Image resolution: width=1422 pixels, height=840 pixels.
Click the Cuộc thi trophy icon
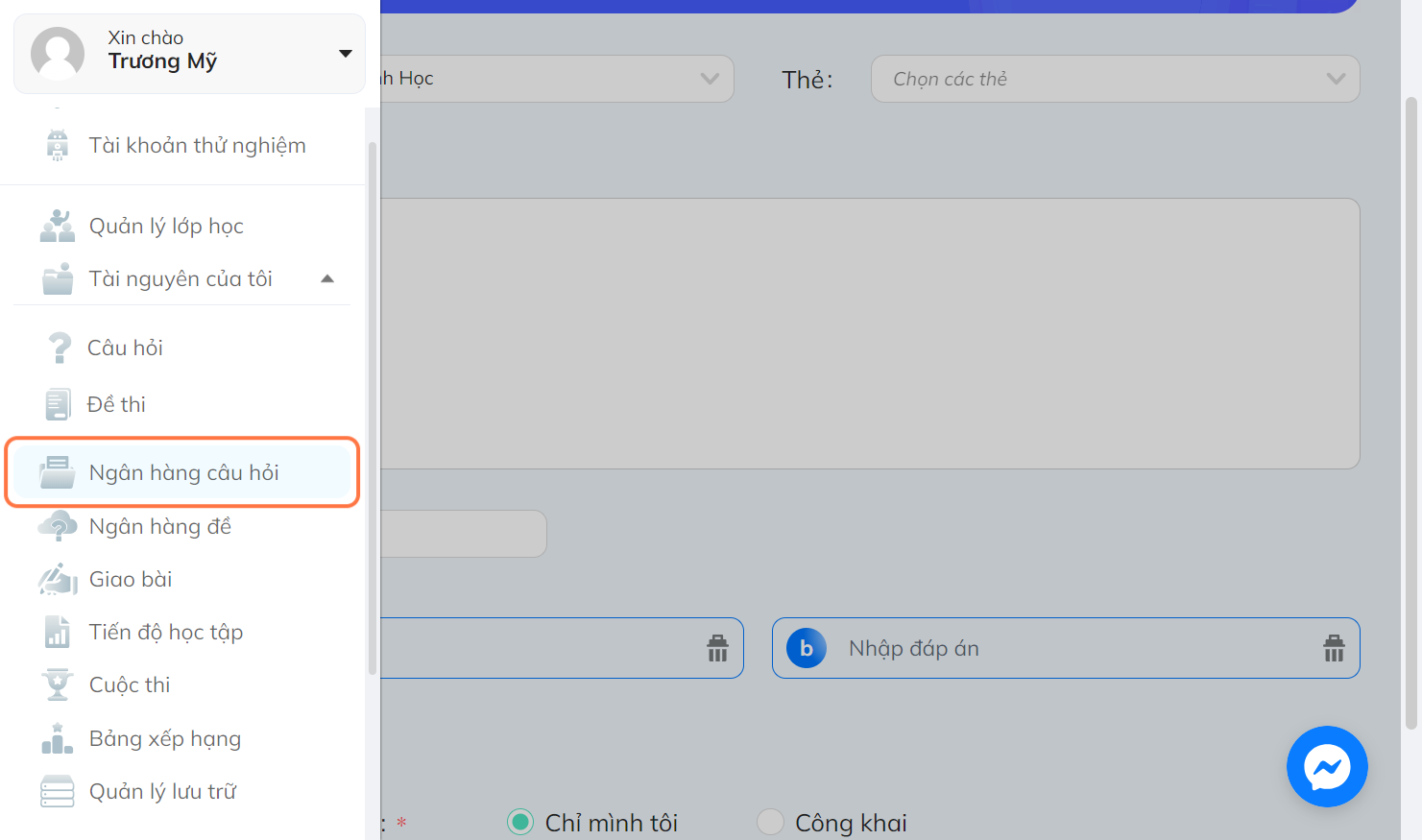pyautogui.click(x=58, y=684)
